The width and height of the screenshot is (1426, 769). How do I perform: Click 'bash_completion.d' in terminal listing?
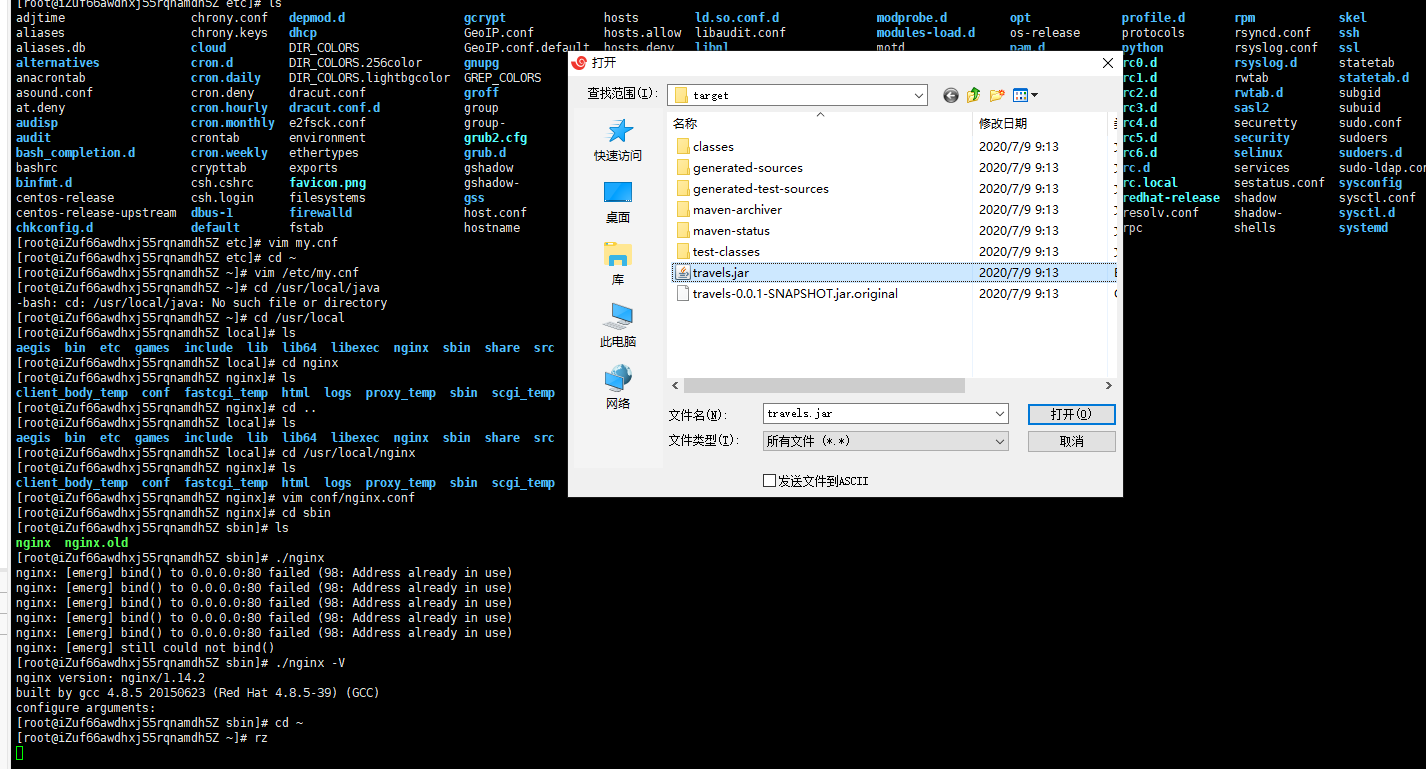75,153
